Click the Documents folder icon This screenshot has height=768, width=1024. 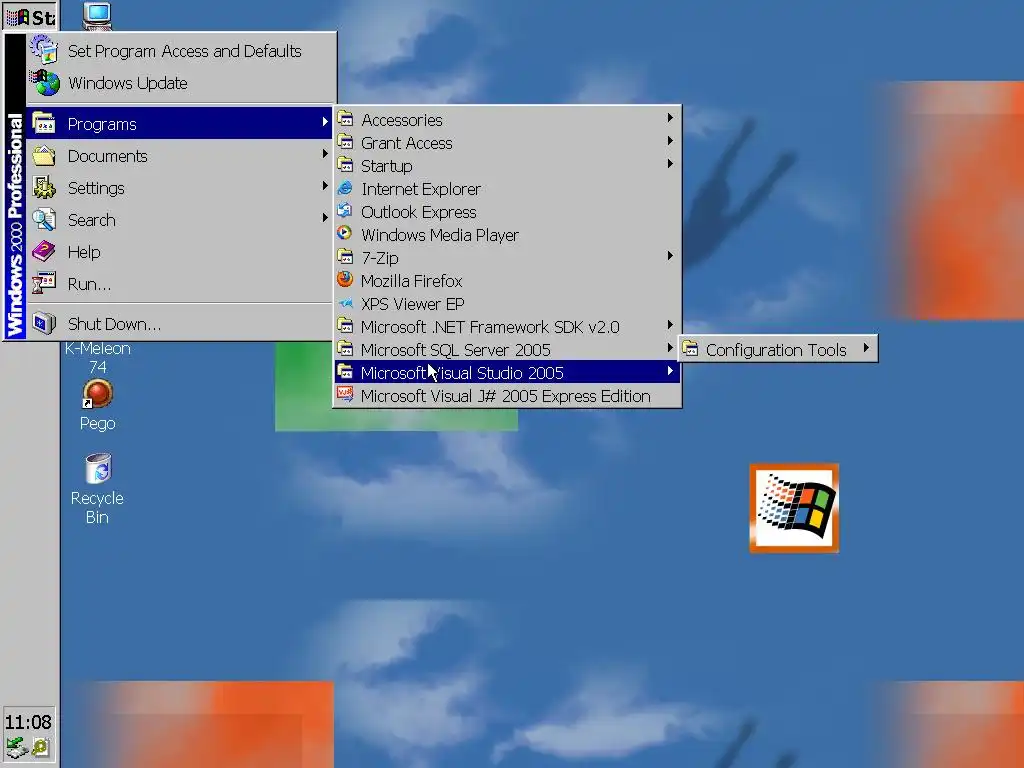pyautogui.click(x=44, y=155)
